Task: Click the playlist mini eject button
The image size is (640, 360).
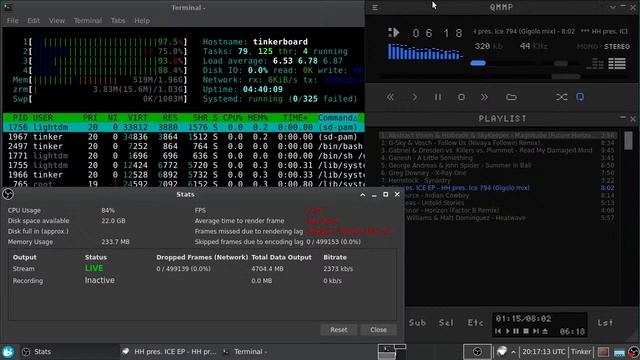Action: tap(545, 331)
